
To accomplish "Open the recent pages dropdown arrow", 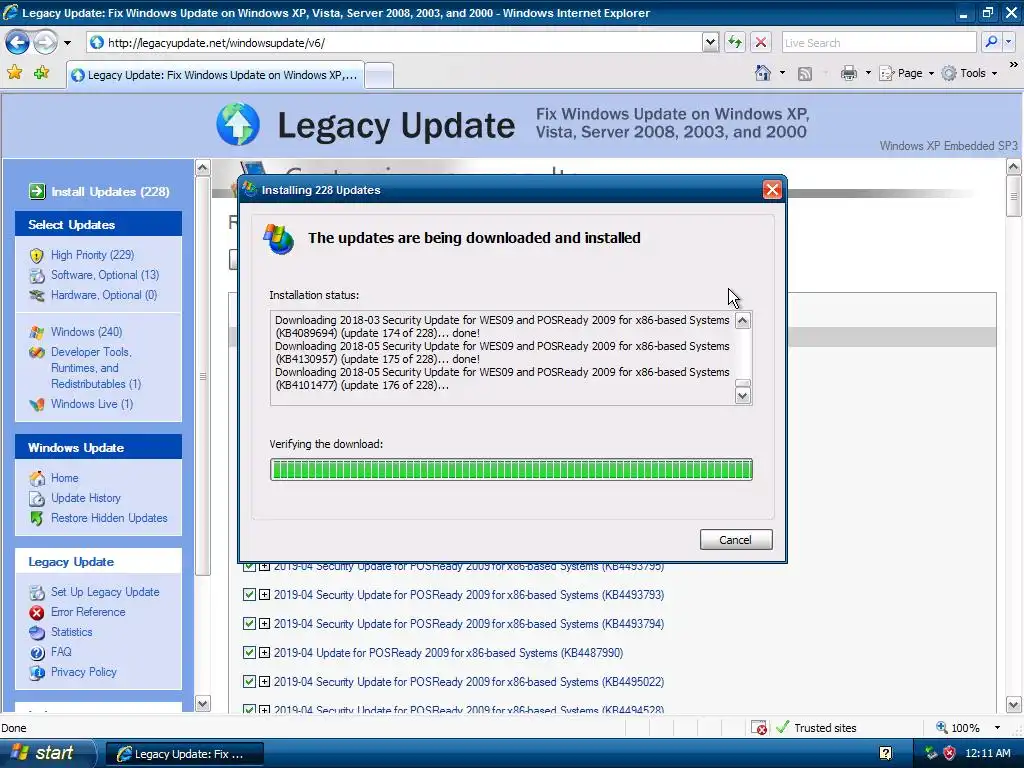I will click(x=67, y=43).
